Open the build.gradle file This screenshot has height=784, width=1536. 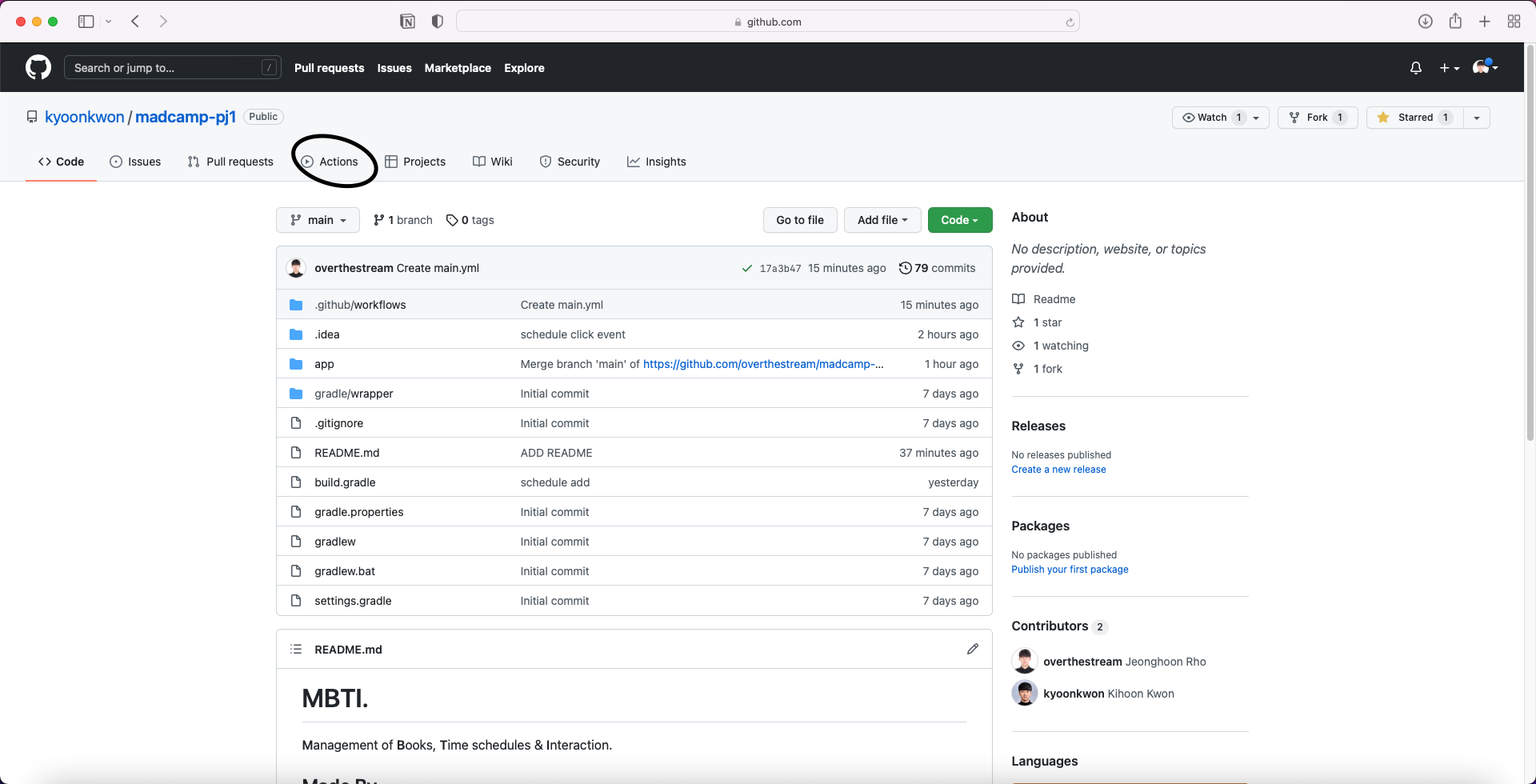(x=345, y=482)
